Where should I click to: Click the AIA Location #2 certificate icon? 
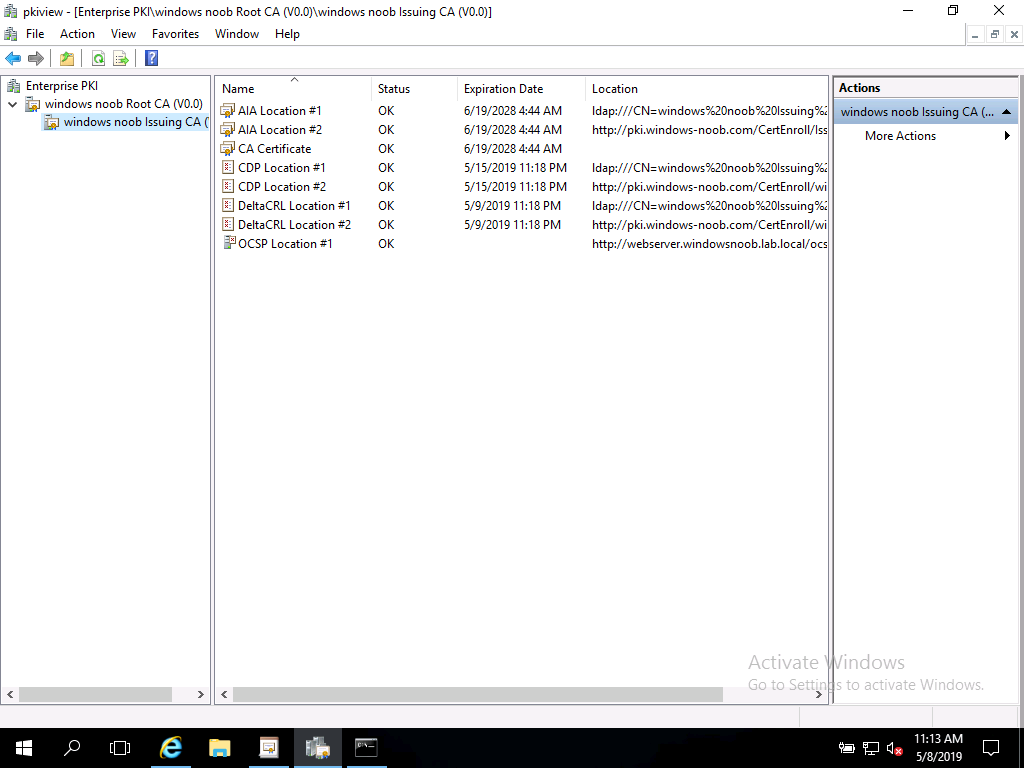click(227, 130)
